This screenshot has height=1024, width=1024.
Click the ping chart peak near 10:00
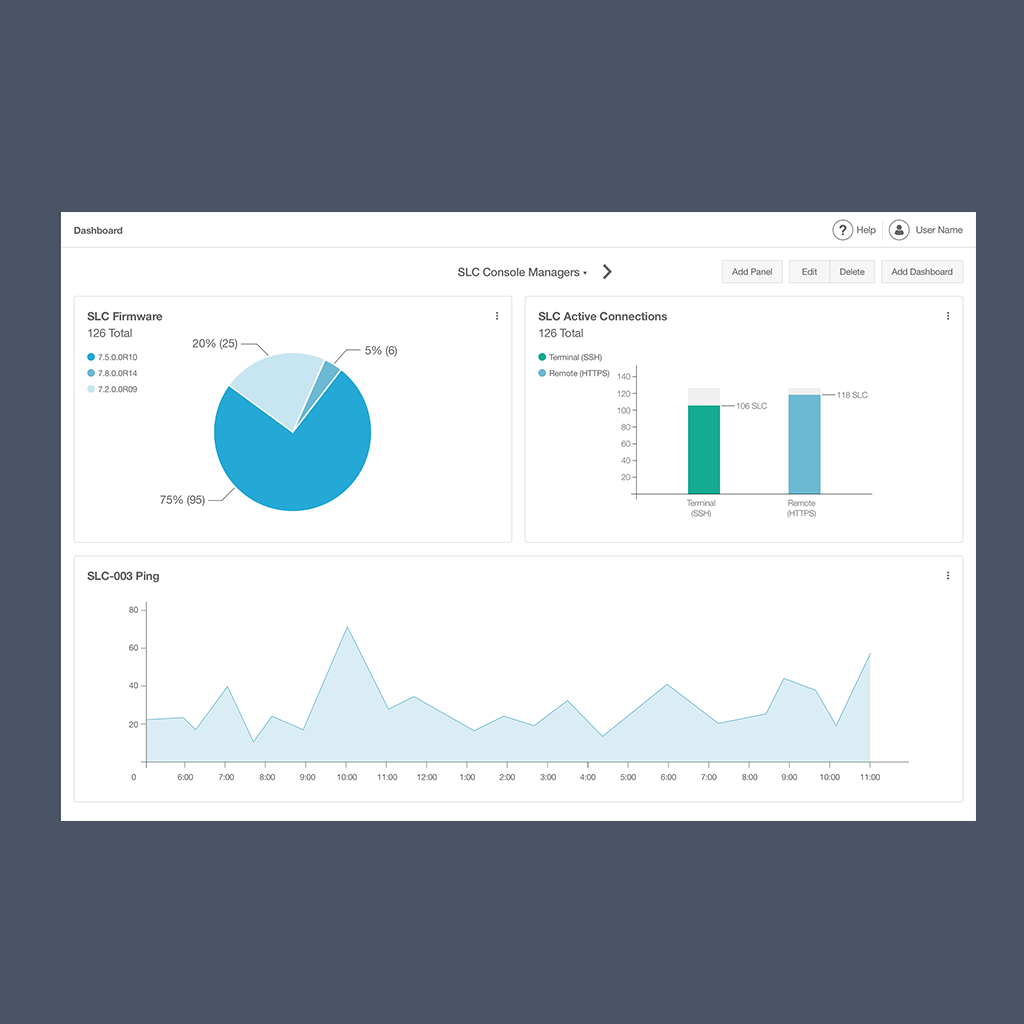(x=347, y=628)
